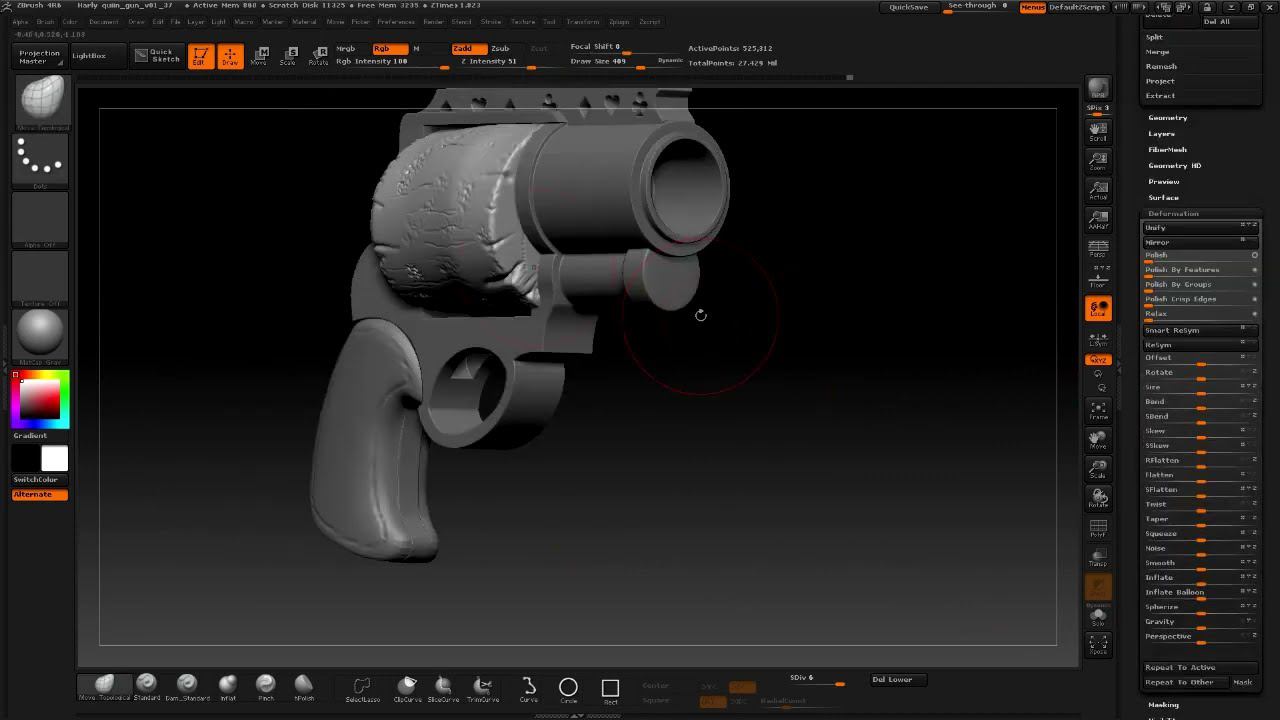Activate the Scale transform tool
The width and height of the screenshot is (1280, 720).
(288, 55)
